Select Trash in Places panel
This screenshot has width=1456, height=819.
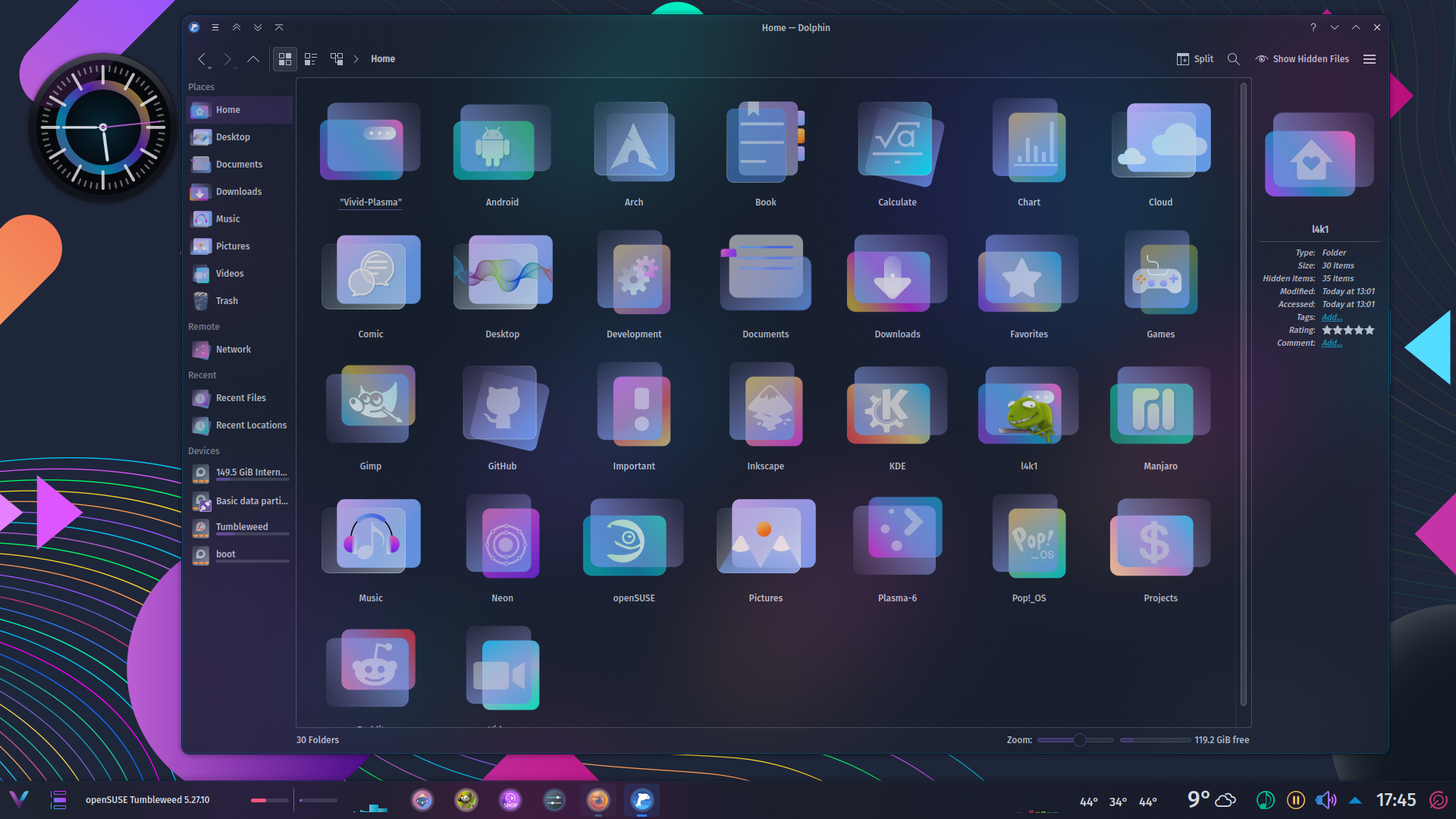pyautogui.click(x=240, y=301)
